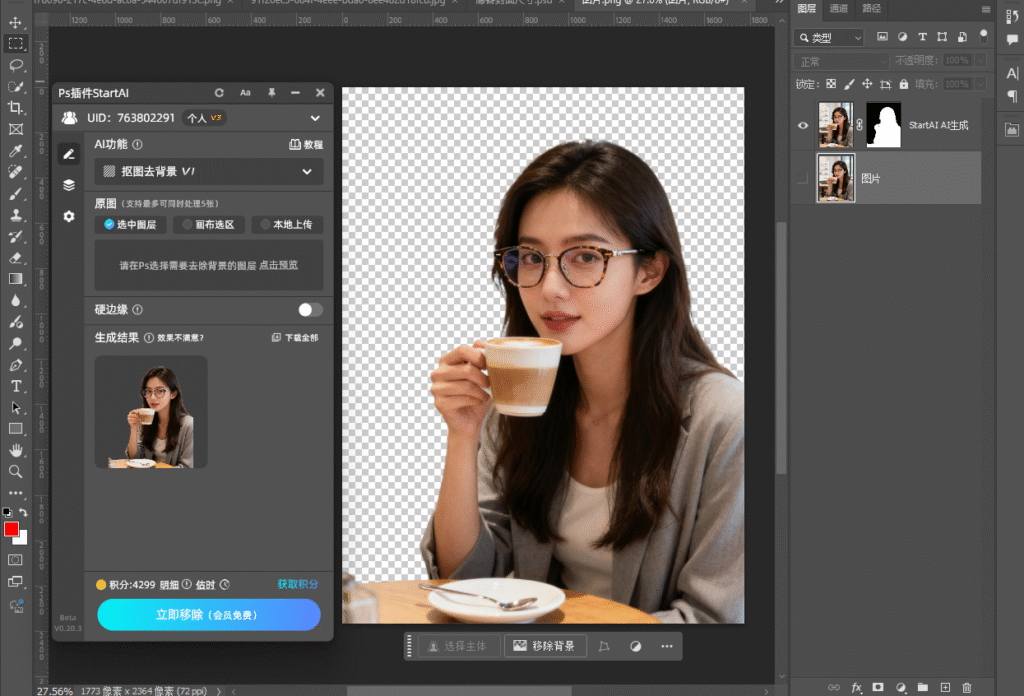Click the 立即移除 button
The image size is (1024, 696).
(x=208, y=615)
